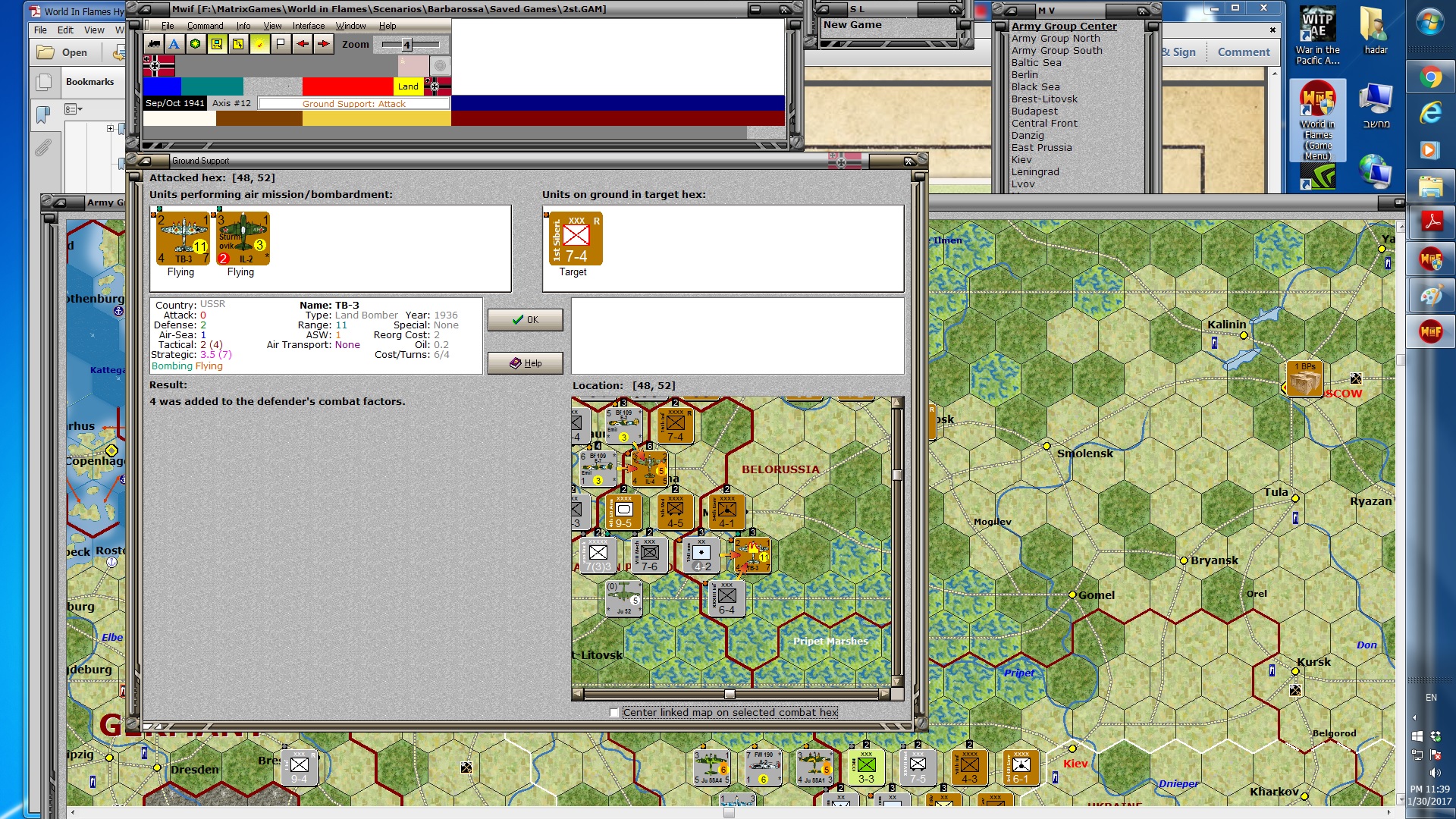Image resolution: width=1456 pixels, height=819 pixels.
Task: Open the Bookmarks panel icon in PDF reader
Action: point(43,115)
